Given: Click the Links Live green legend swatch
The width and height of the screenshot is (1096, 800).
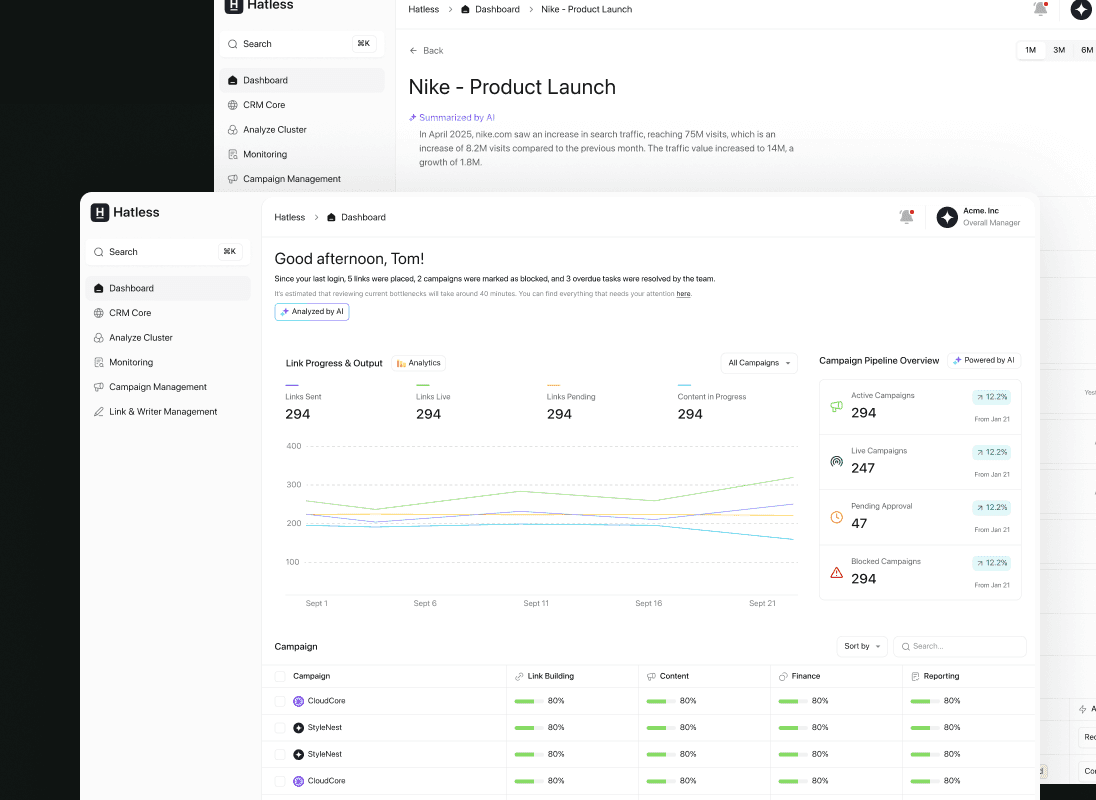Looking at the screenshot, I should tap(422, 385).
